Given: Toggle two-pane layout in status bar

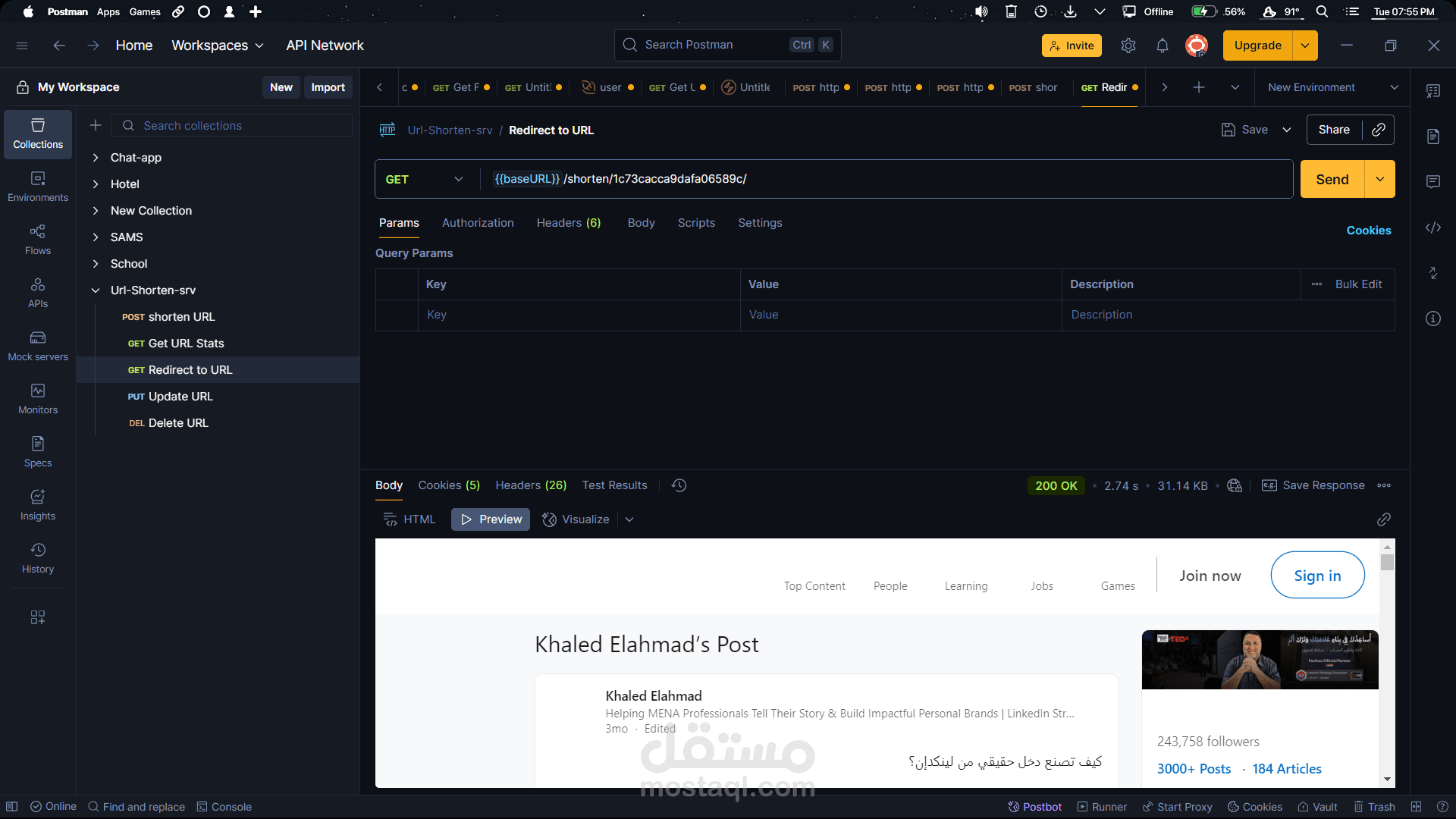Looking at the screenshot, I should click(x=1416, y=807).
